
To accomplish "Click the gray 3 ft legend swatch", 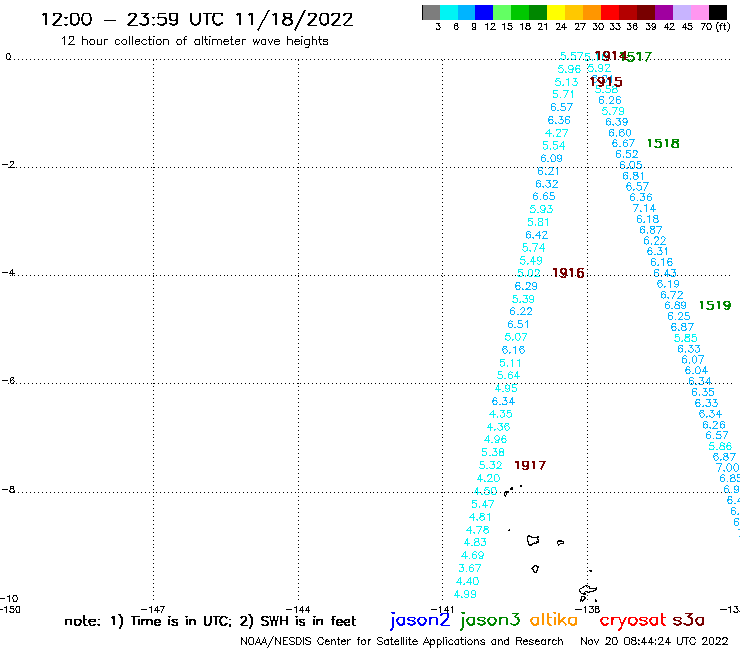I will coord(431,12).
